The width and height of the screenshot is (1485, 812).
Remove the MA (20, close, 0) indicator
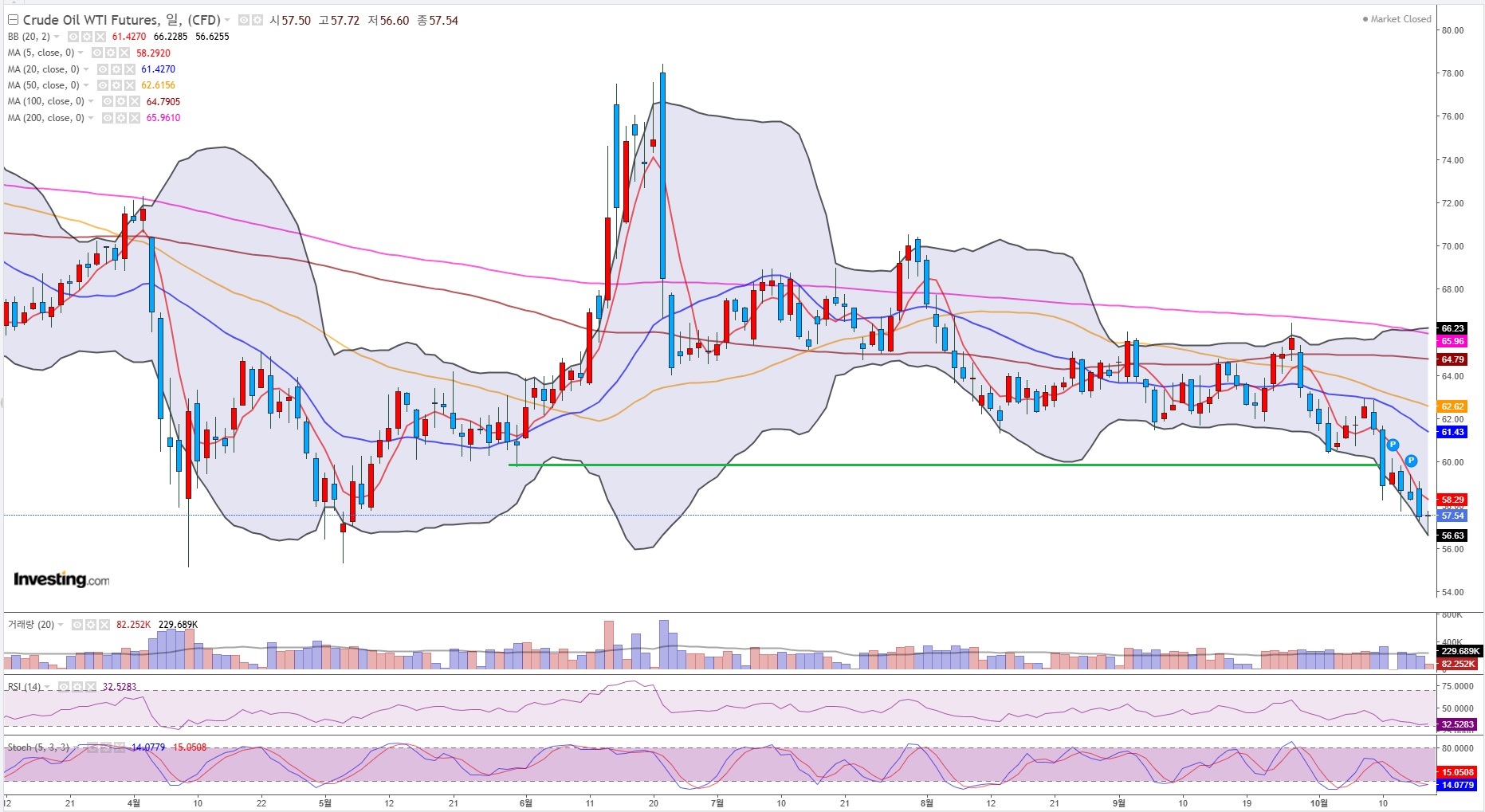click(x=129, y=69)
